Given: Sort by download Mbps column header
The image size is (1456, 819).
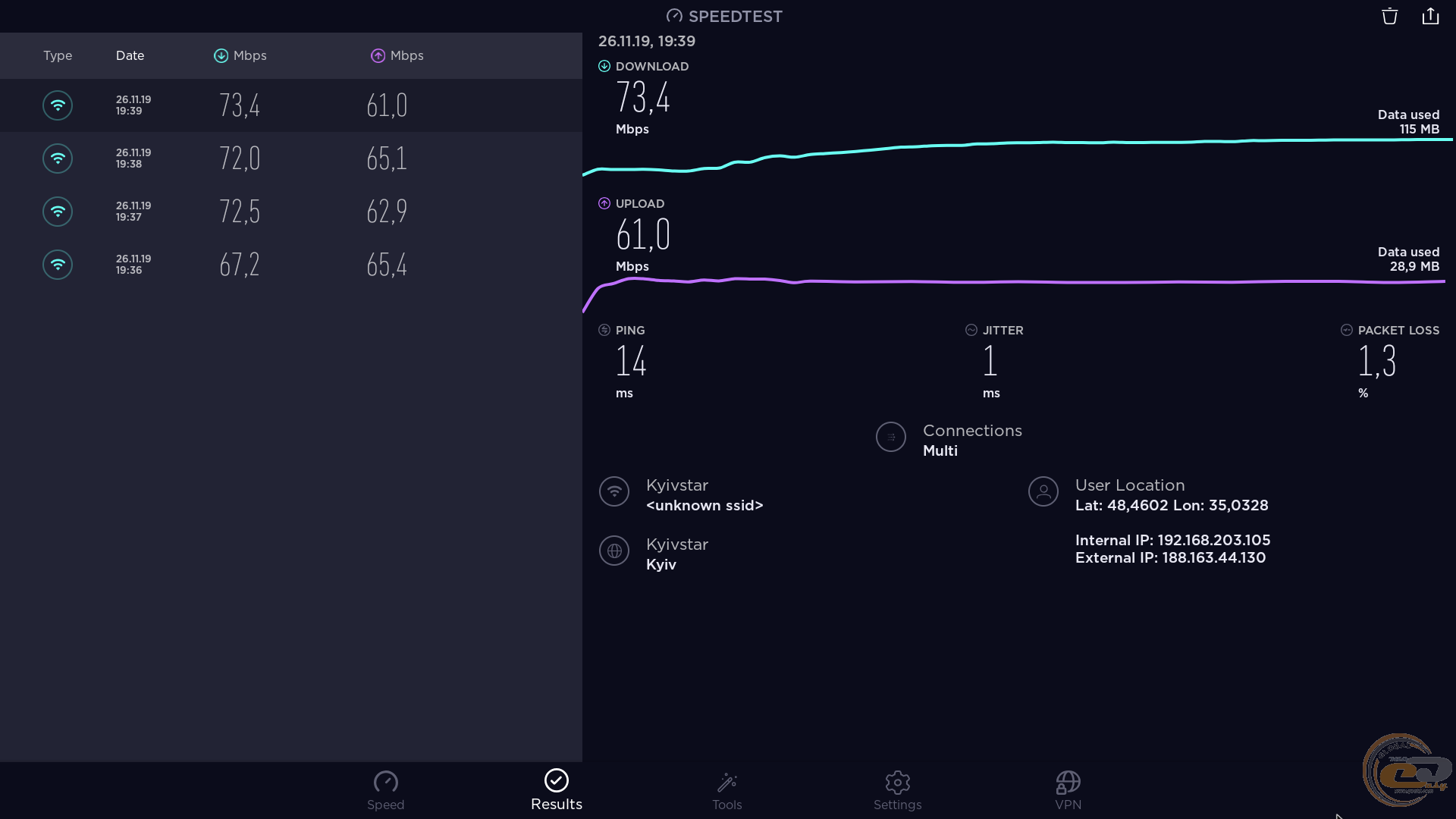Looking at the screenshot, I should click(x=240, y=55).
